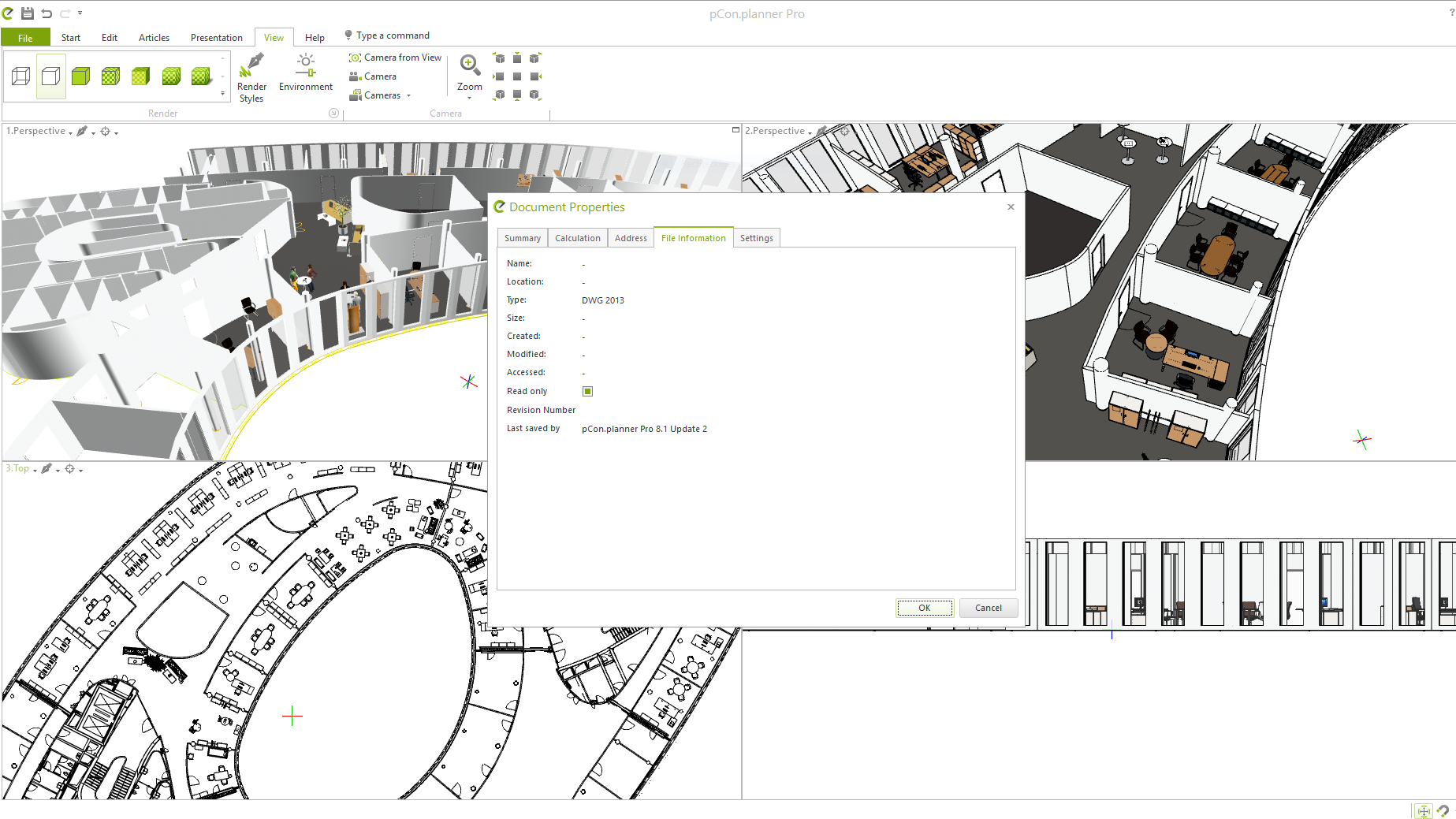This screenshot has width=1456, height=819.
Task: Open the Render group dialog launcher
Action: coord(333,114)
